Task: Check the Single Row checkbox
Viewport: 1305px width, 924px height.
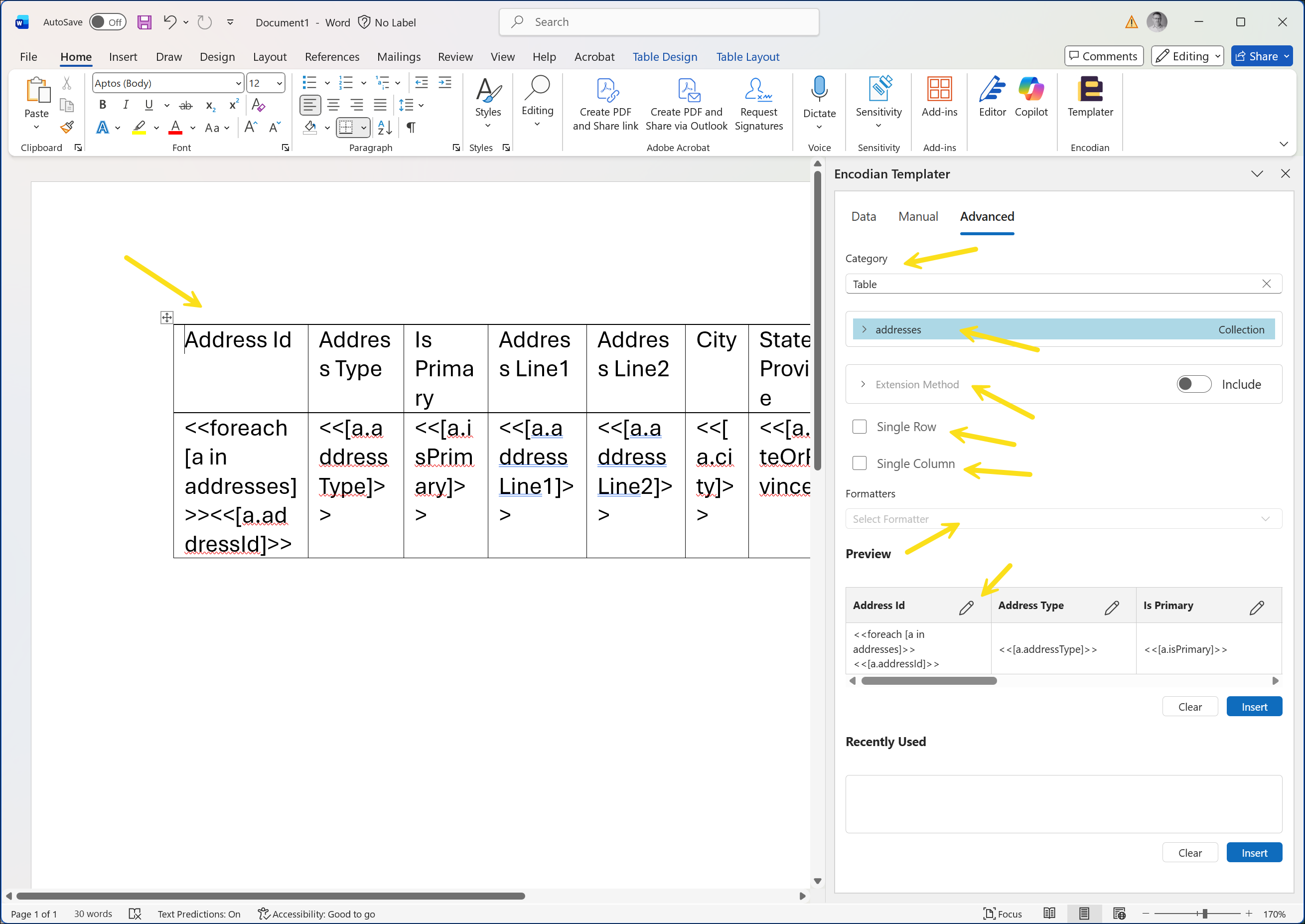Action: 859,427
